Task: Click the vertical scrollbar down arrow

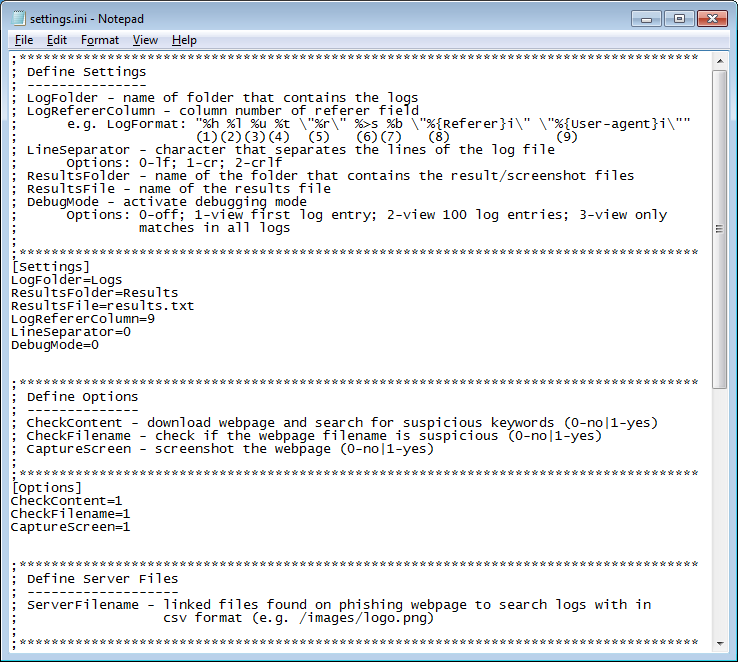Action: tap(719, 642)
